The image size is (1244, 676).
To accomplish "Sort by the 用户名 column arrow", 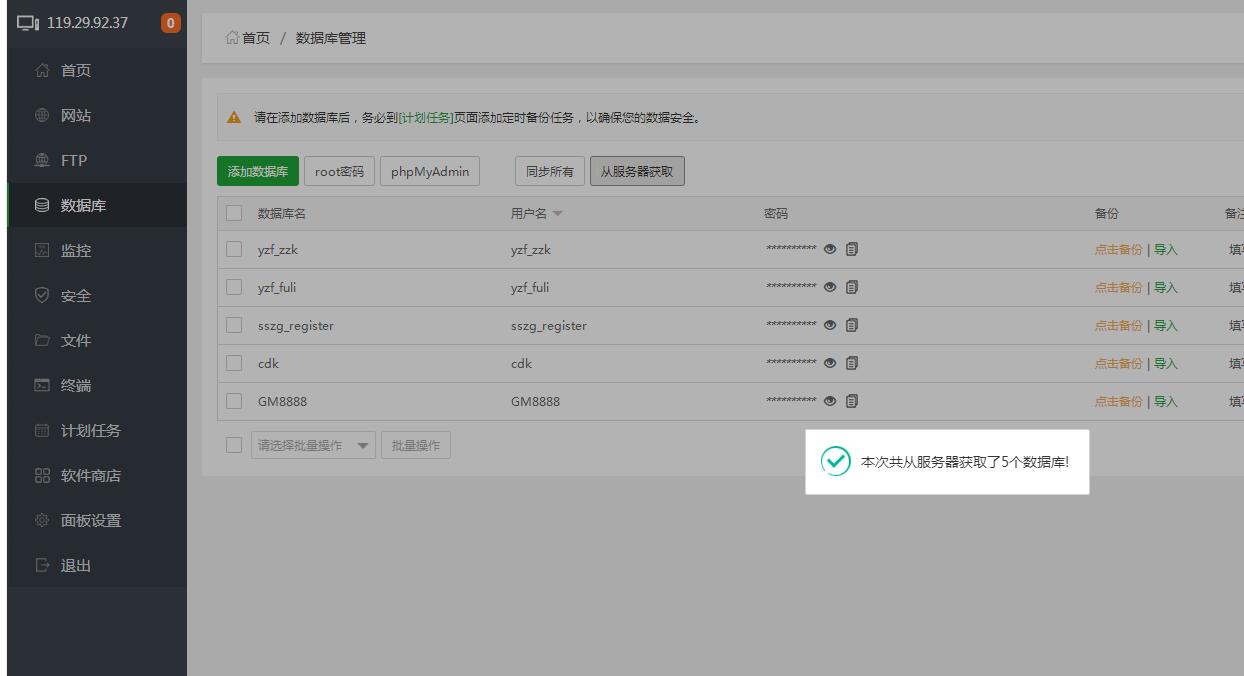I will (x=558, y=214).
